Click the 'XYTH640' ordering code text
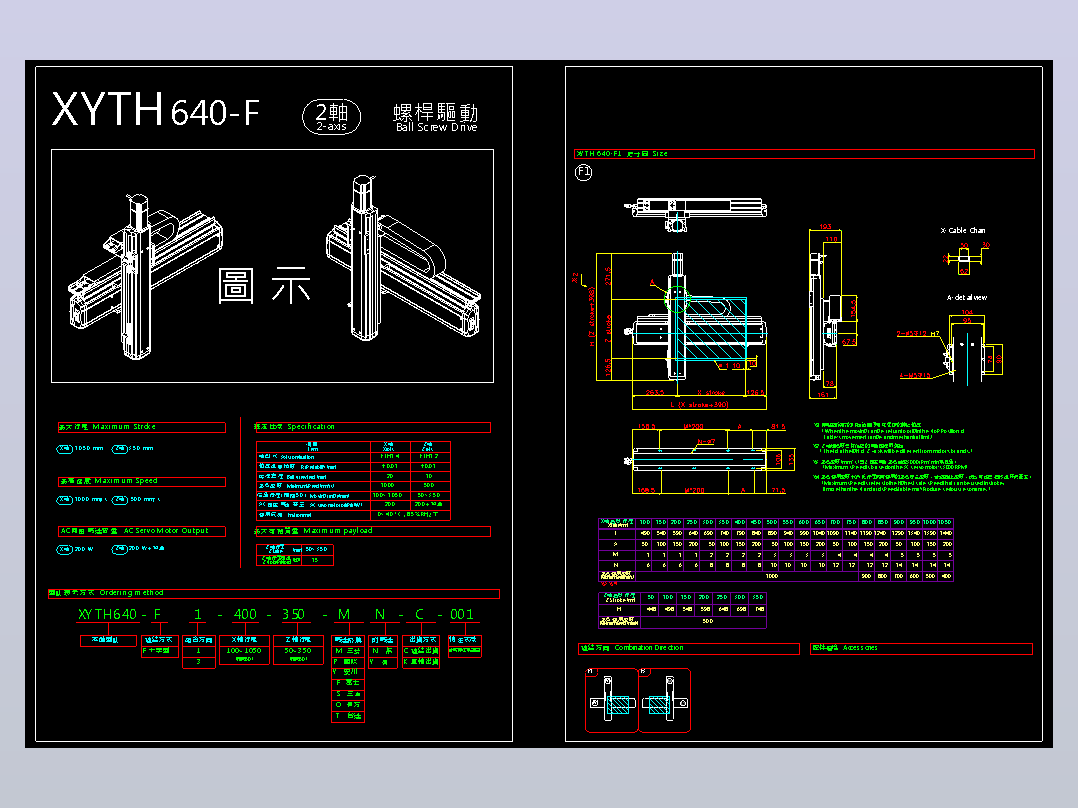 [x=107, y=614]
